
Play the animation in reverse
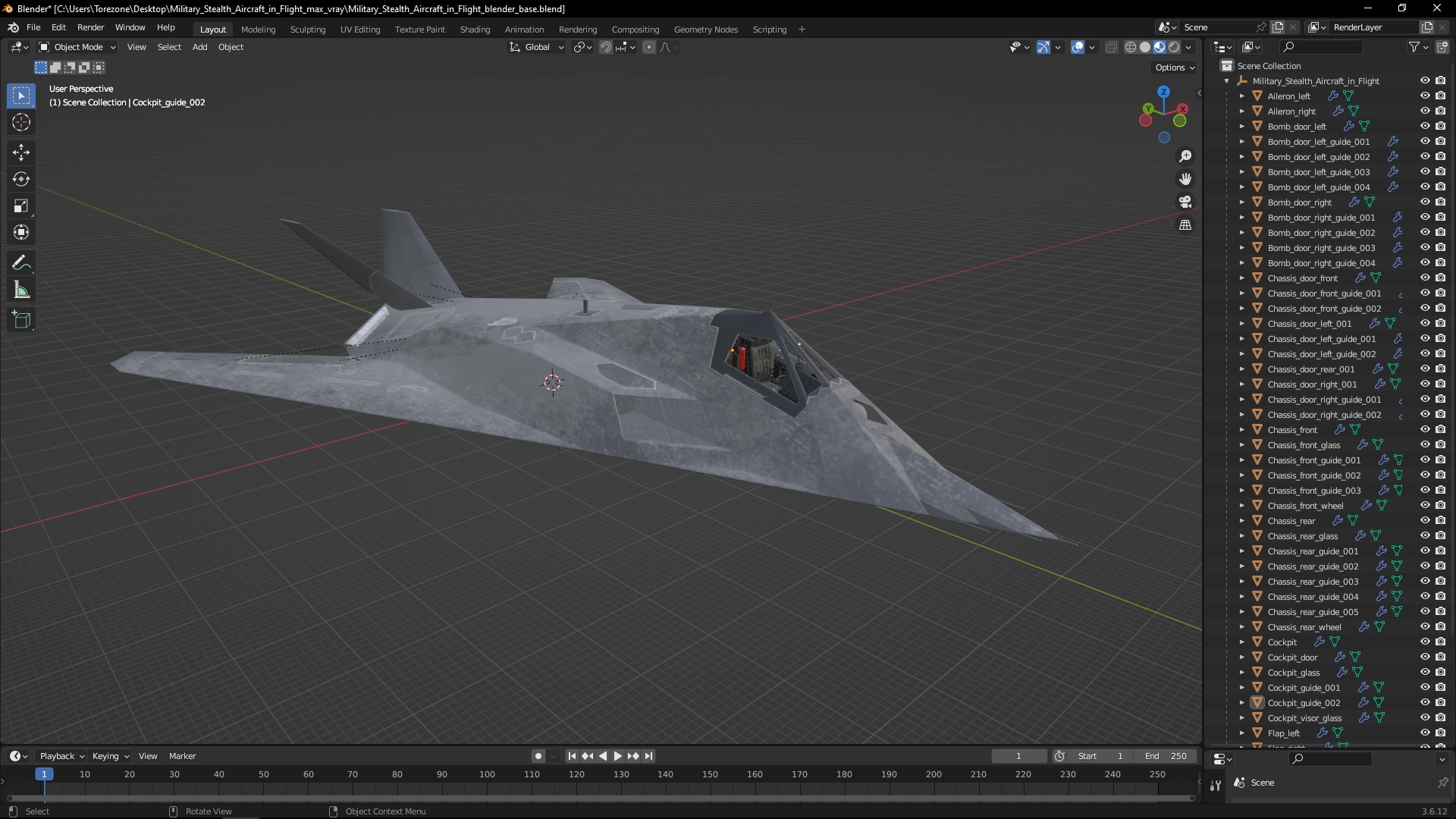[602, 756]
